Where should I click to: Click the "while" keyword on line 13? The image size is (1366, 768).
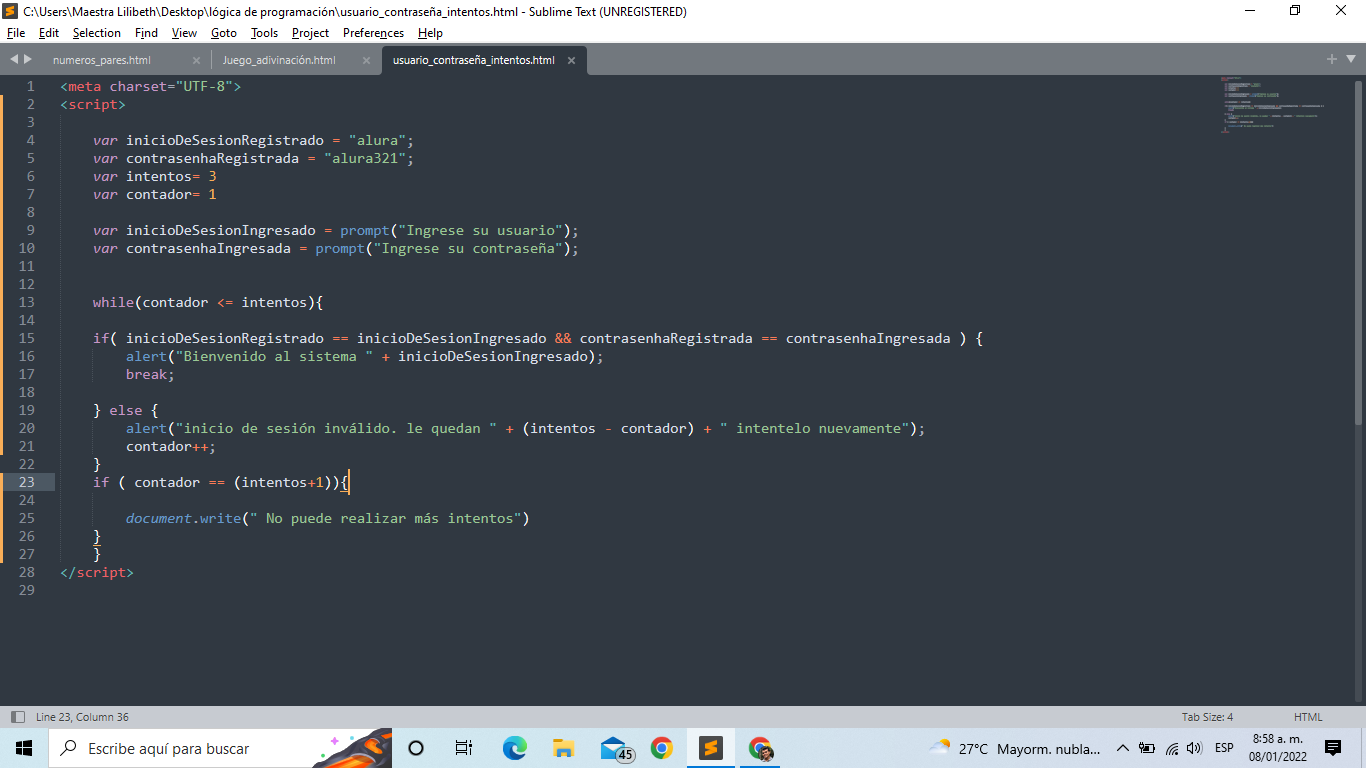point(113,302)
